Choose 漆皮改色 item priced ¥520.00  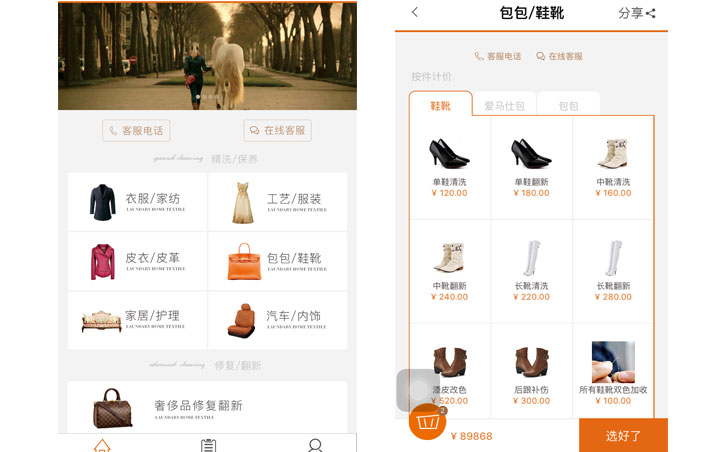click(x=449, y=374)
